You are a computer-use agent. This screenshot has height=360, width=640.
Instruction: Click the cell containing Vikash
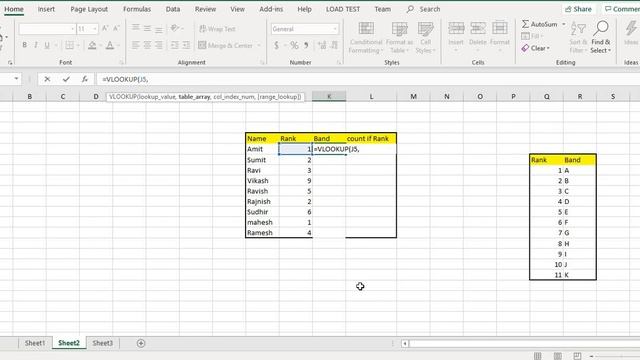262,181
